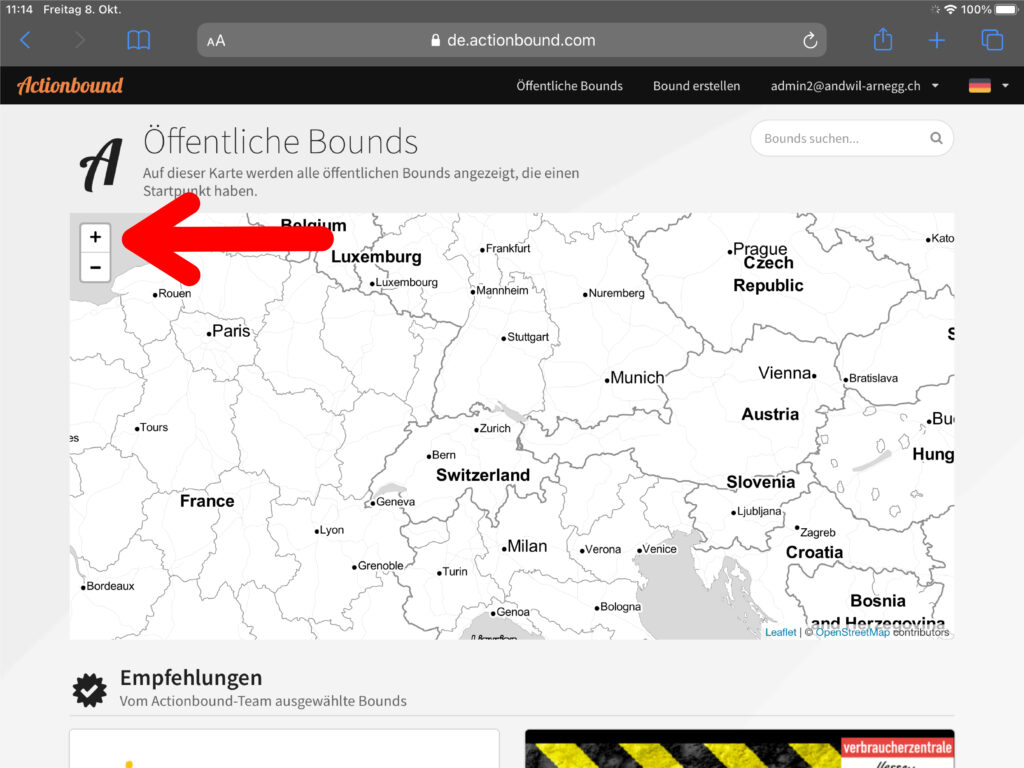Open the Safari share sheet
Screen dimensions: 1024x768
pos(882,40)
